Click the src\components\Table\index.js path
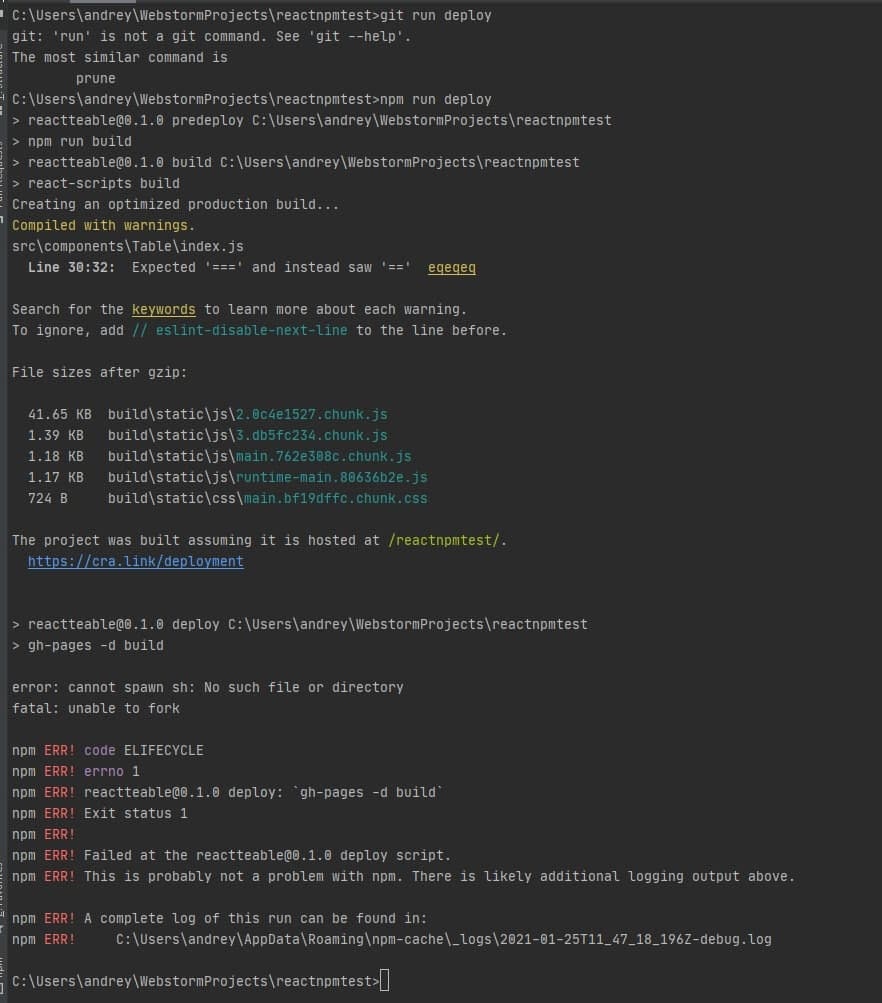This screenshot has height=1003, width=882. (x=127, y=246)
